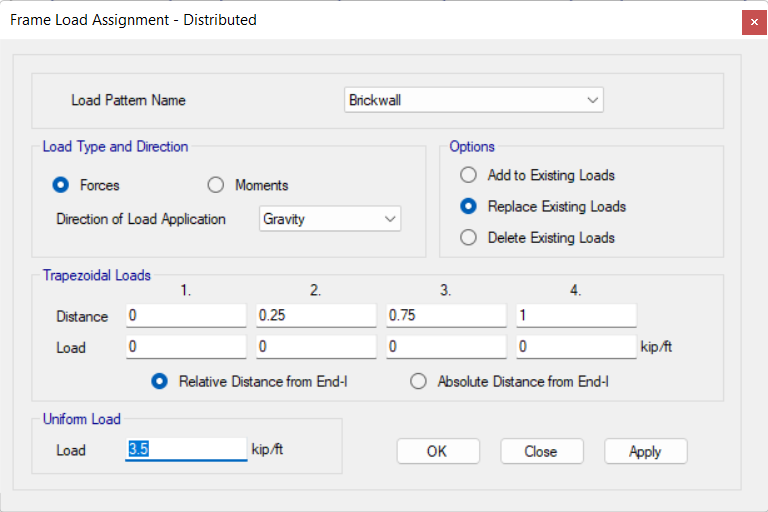The width and height of the screenshot is (768, 512).
Task: Click the Uniform Load value field 3.5
Action: 186,449
